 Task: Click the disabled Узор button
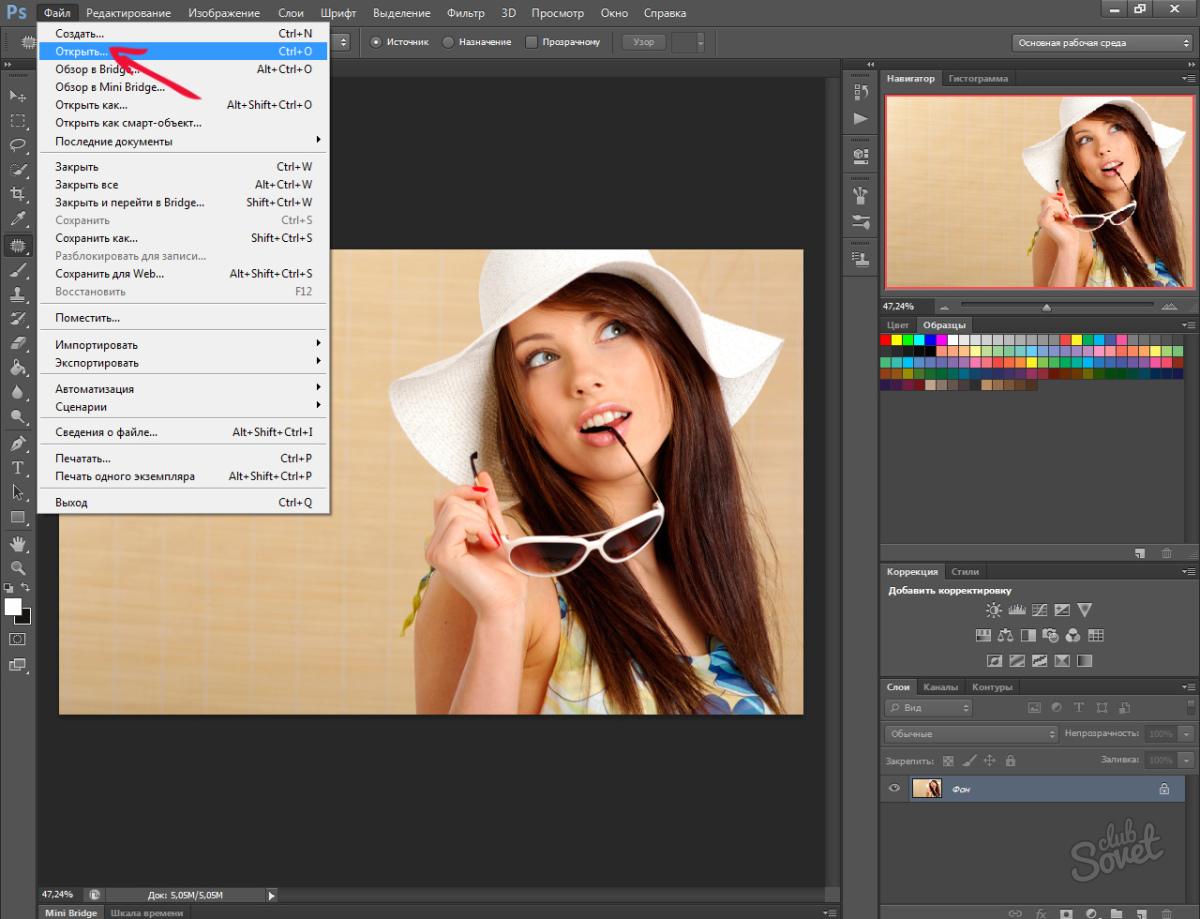644,42
